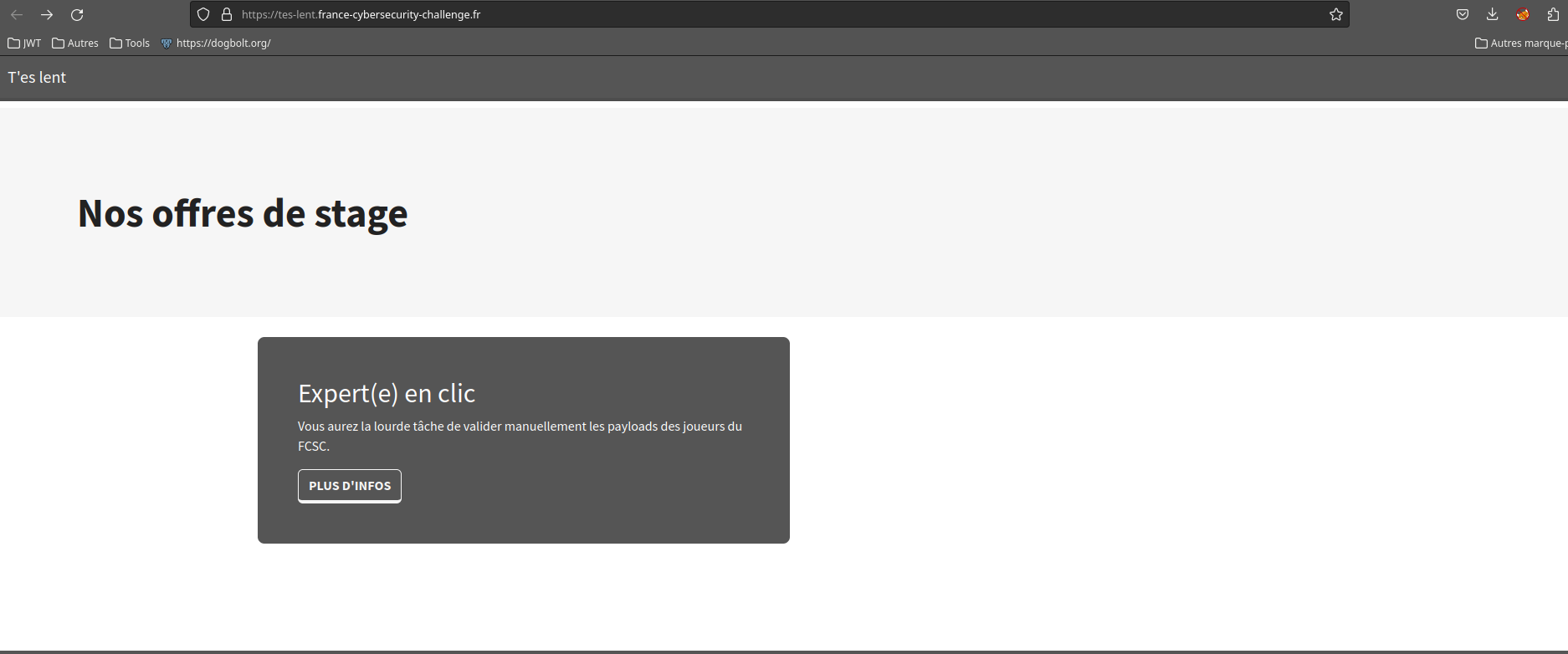Open tracking protection shield icon
Image resolution: width=1568 pixels, height=654 pixels.
203,14
